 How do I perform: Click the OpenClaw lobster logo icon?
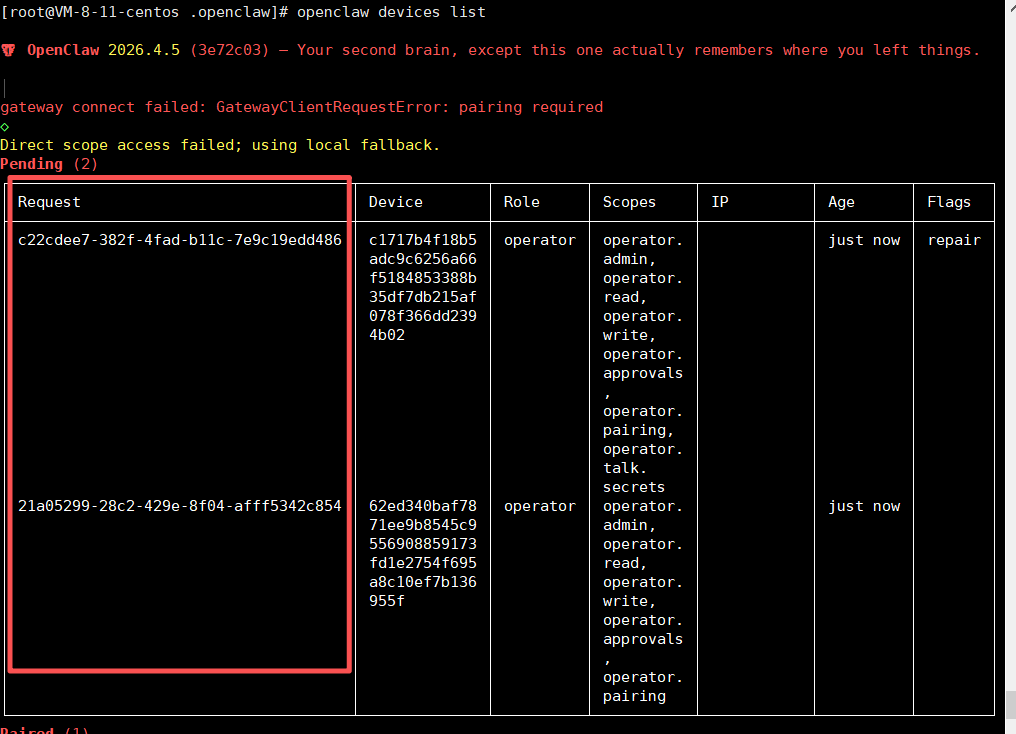9,50
